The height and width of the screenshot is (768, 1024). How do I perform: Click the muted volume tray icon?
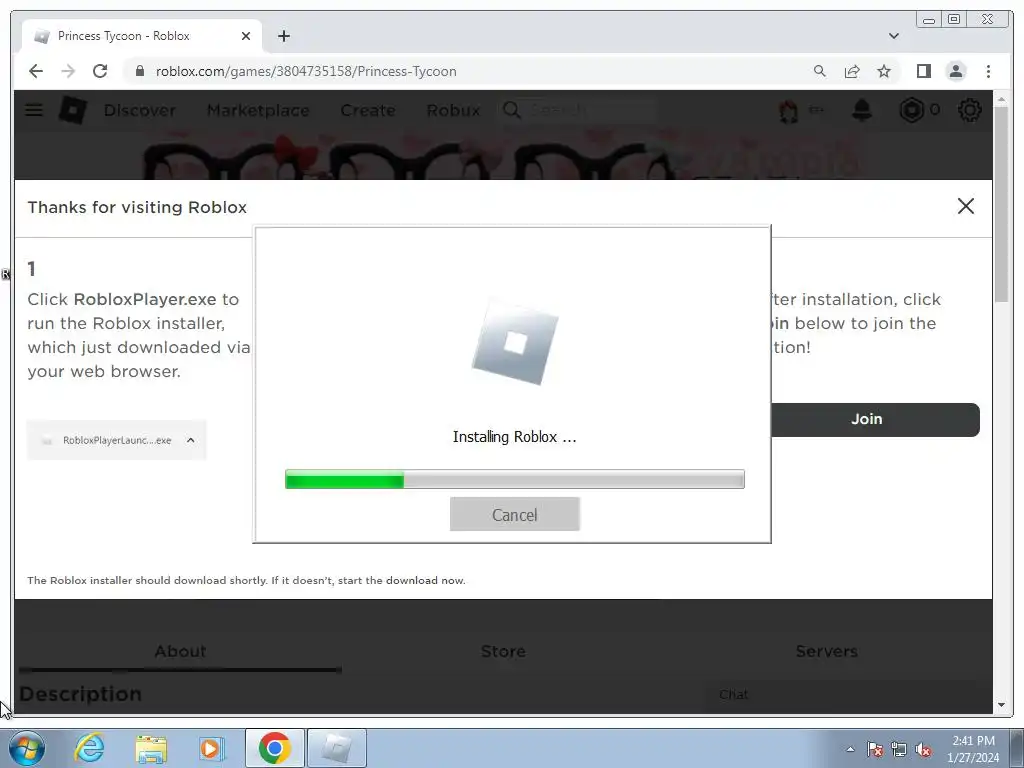point(923,749)
